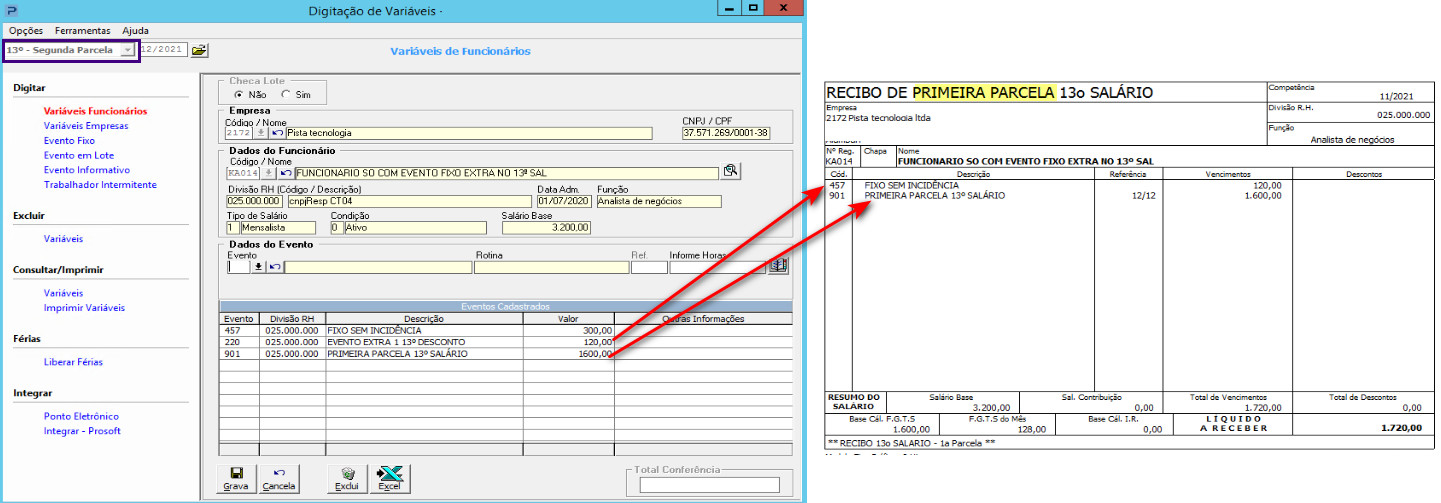Screen dimensions: 1441x503
Task: Open Variáveis Funcionários link under Digitar
Action: tap(95, 111)
